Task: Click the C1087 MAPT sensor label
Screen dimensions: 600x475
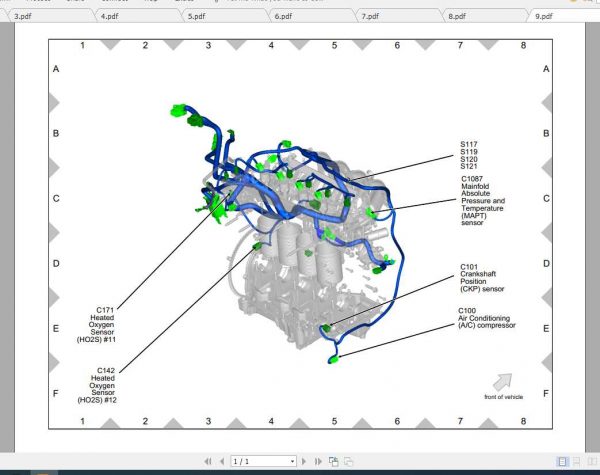Action: tap(483, 201)
